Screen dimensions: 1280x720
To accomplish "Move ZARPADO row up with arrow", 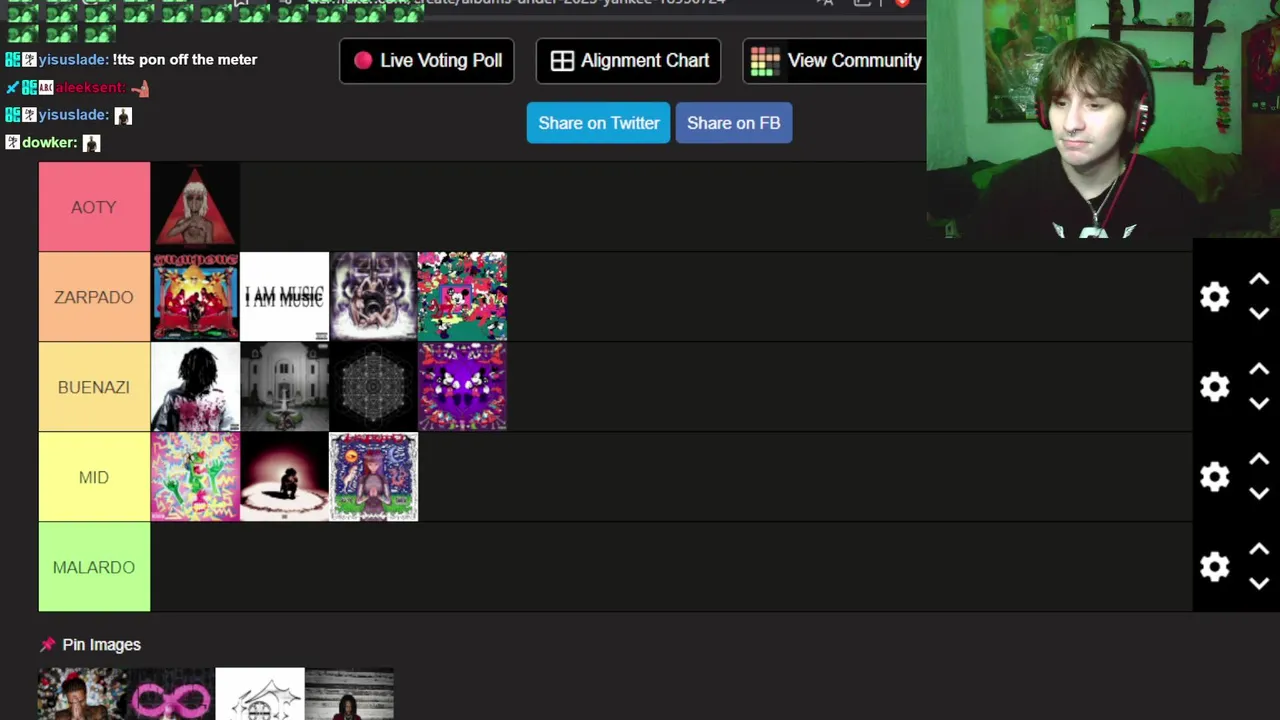I will 1259,280.
